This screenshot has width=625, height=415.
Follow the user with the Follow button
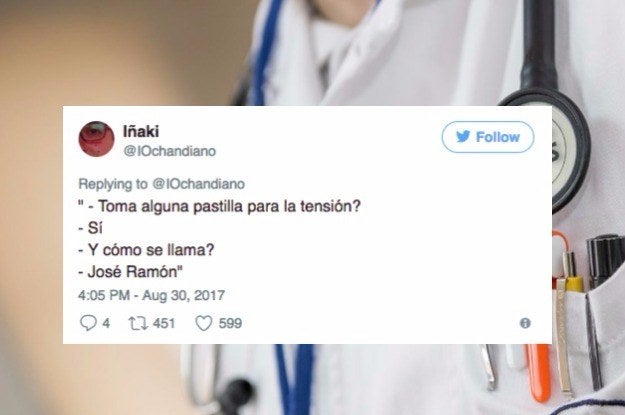[487, 137]
